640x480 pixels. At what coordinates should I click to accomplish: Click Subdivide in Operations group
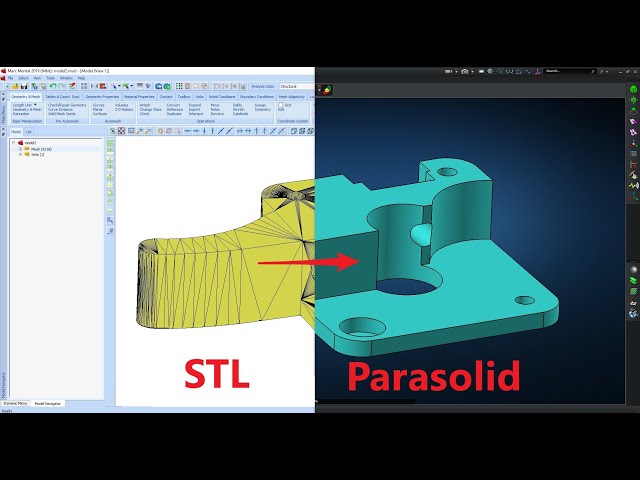pyautogui.click(x=240, y=114)
